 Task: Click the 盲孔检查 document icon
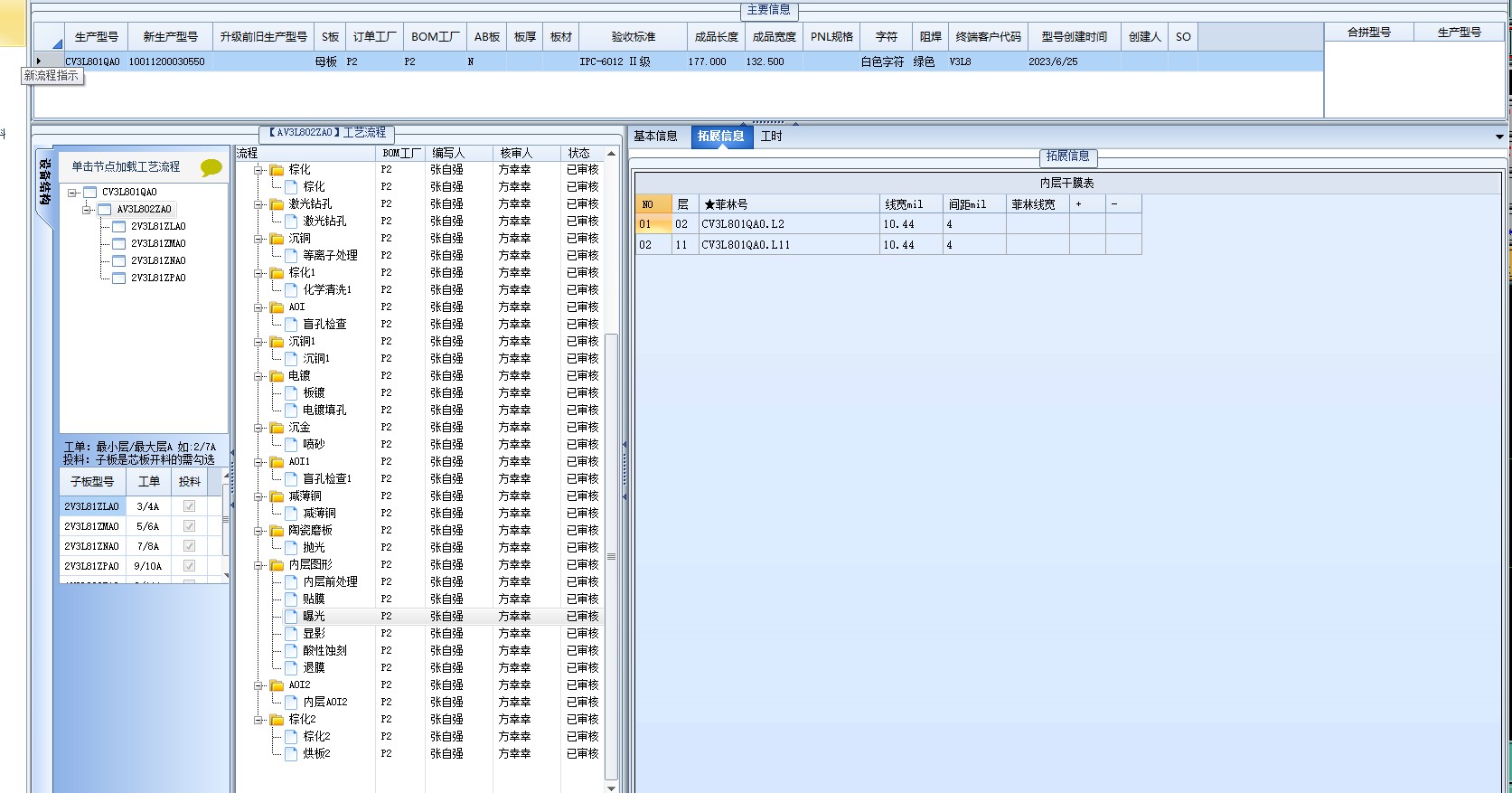coord(291,325)
